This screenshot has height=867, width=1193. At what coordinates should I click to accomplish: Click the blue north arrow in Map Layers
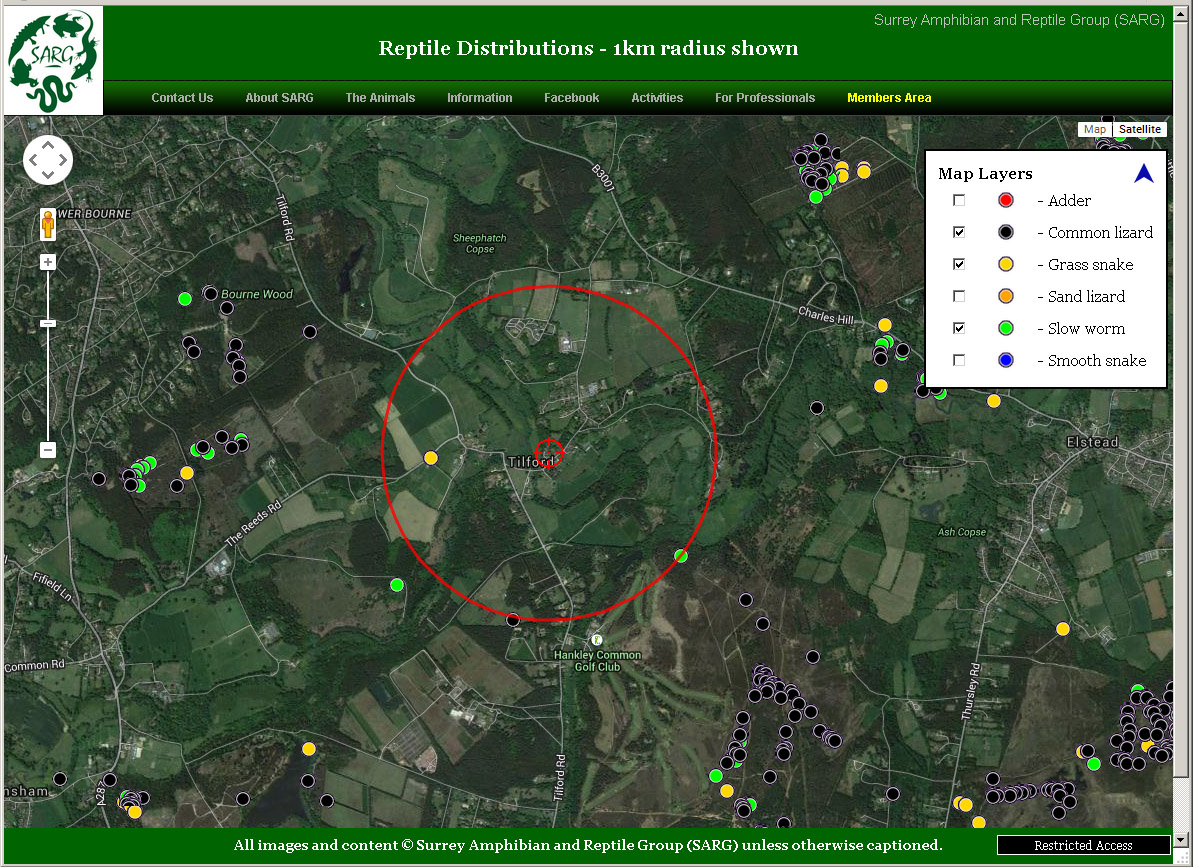point(1144,173)
